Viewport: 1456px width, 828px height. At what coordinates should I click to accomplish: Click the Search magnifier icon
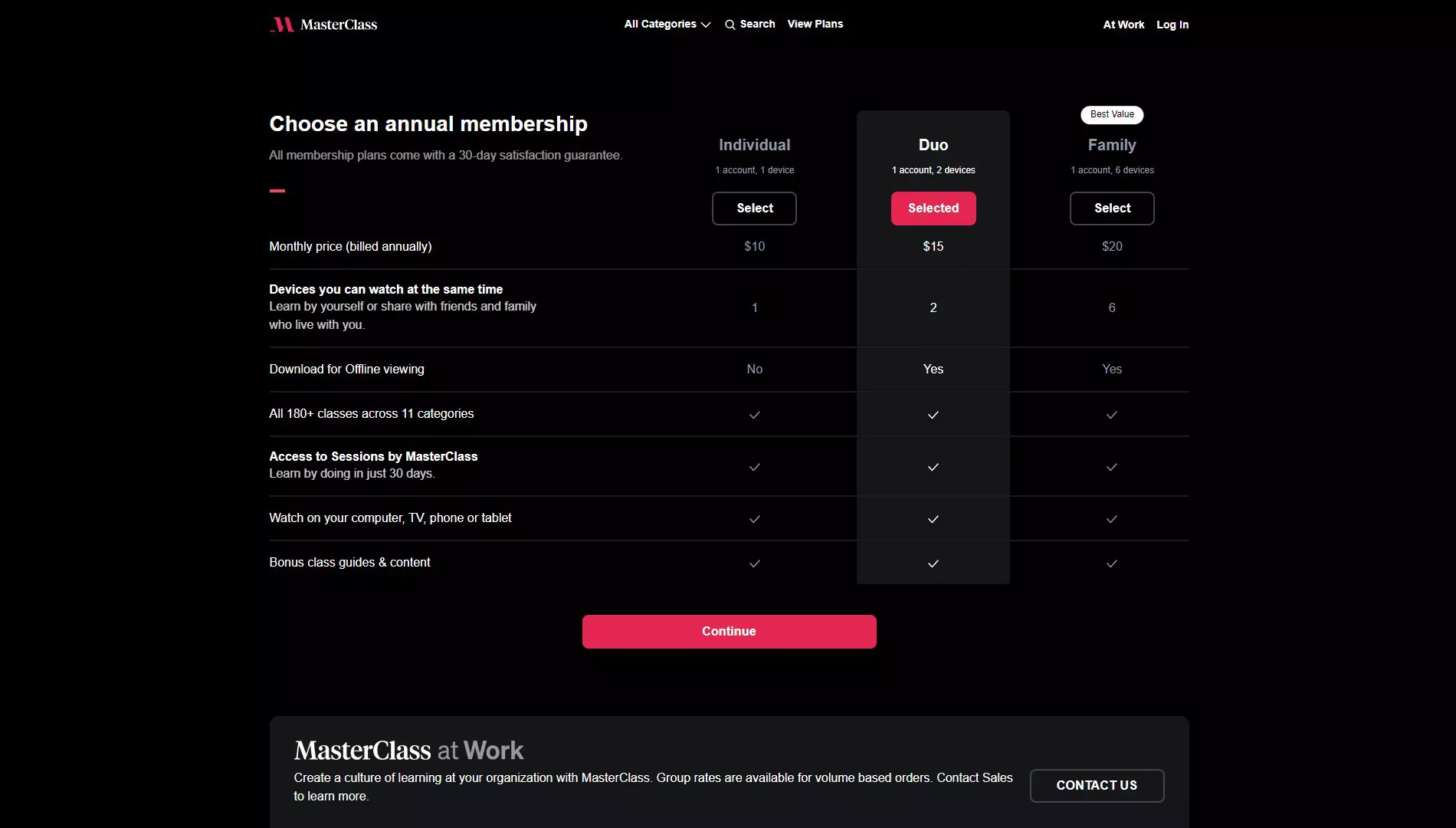(x=730, y=25)
